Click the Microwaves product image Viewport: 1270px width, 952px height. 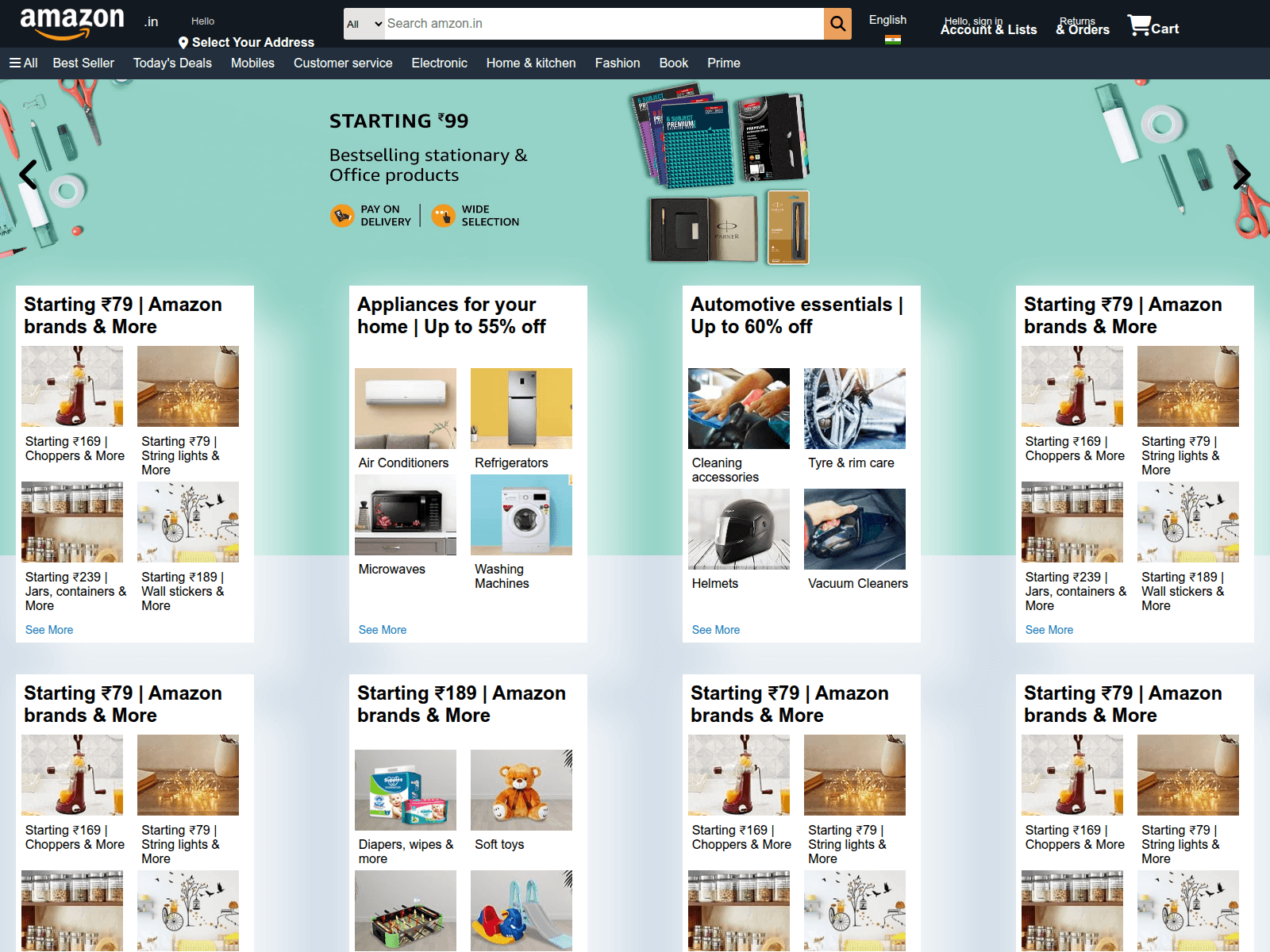406,515
